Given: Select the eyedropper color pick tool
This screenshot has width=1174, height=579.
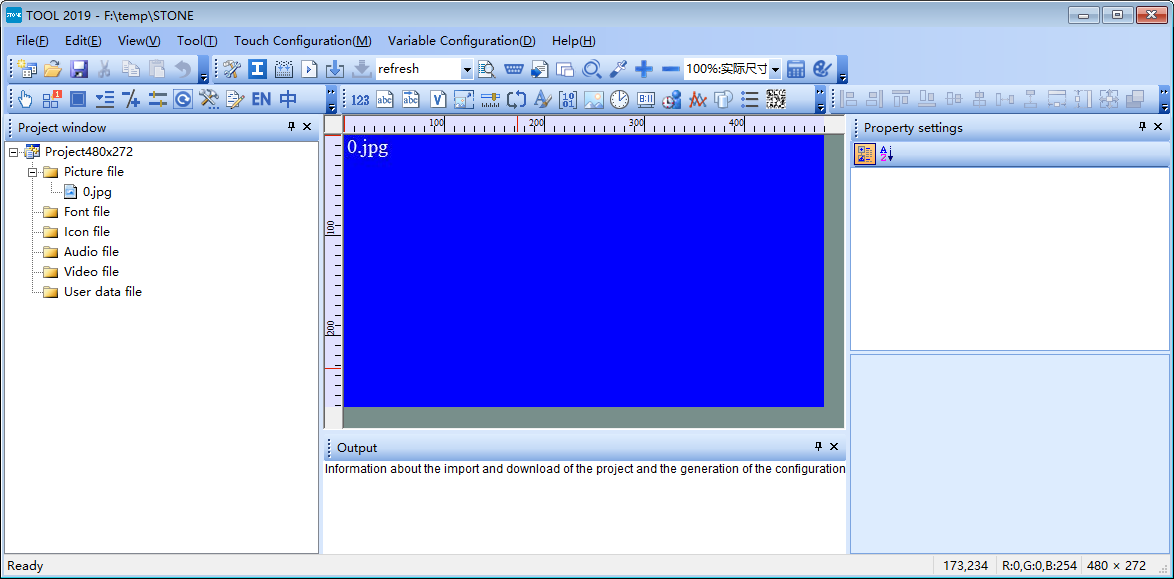Looking at the screenshot, I should click(618, 69).
